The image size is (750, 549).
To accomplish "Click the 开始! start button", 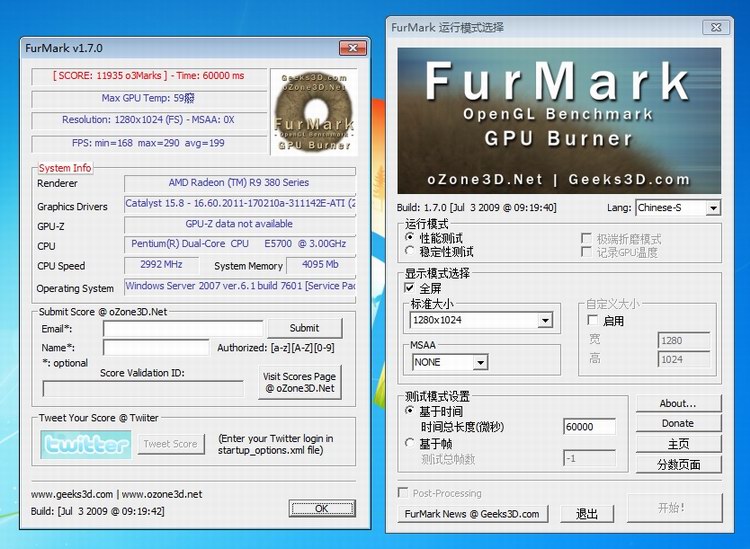I will pos(673,508).
